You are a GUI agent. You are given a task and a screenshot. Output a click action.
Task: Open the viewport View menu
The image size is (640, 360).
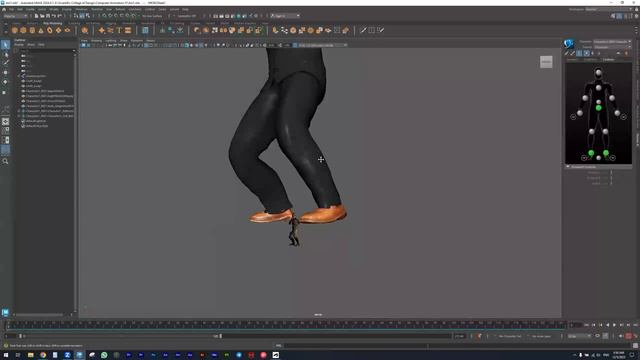click(x=84, y=40)
